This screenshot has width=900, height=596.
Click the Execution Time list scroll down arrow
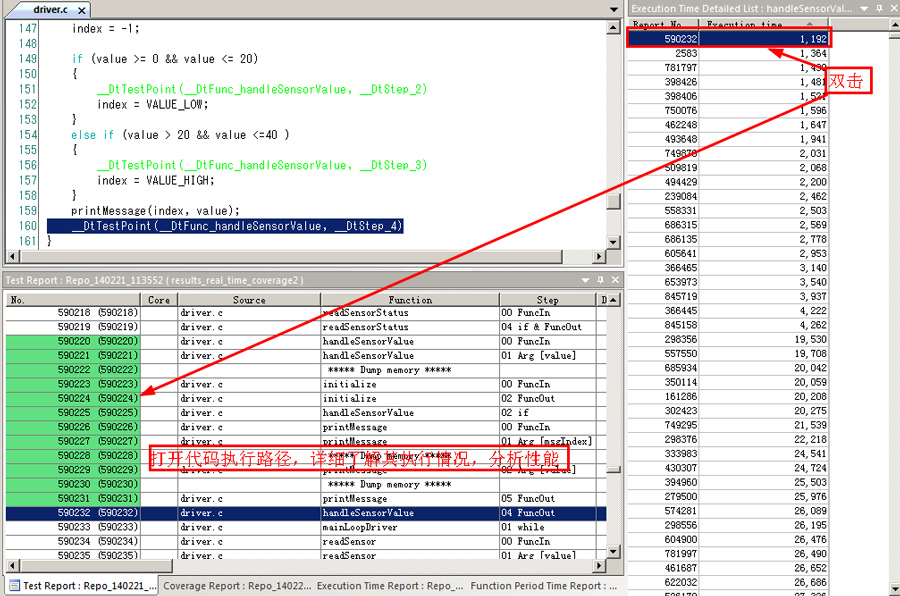point(894,589)
